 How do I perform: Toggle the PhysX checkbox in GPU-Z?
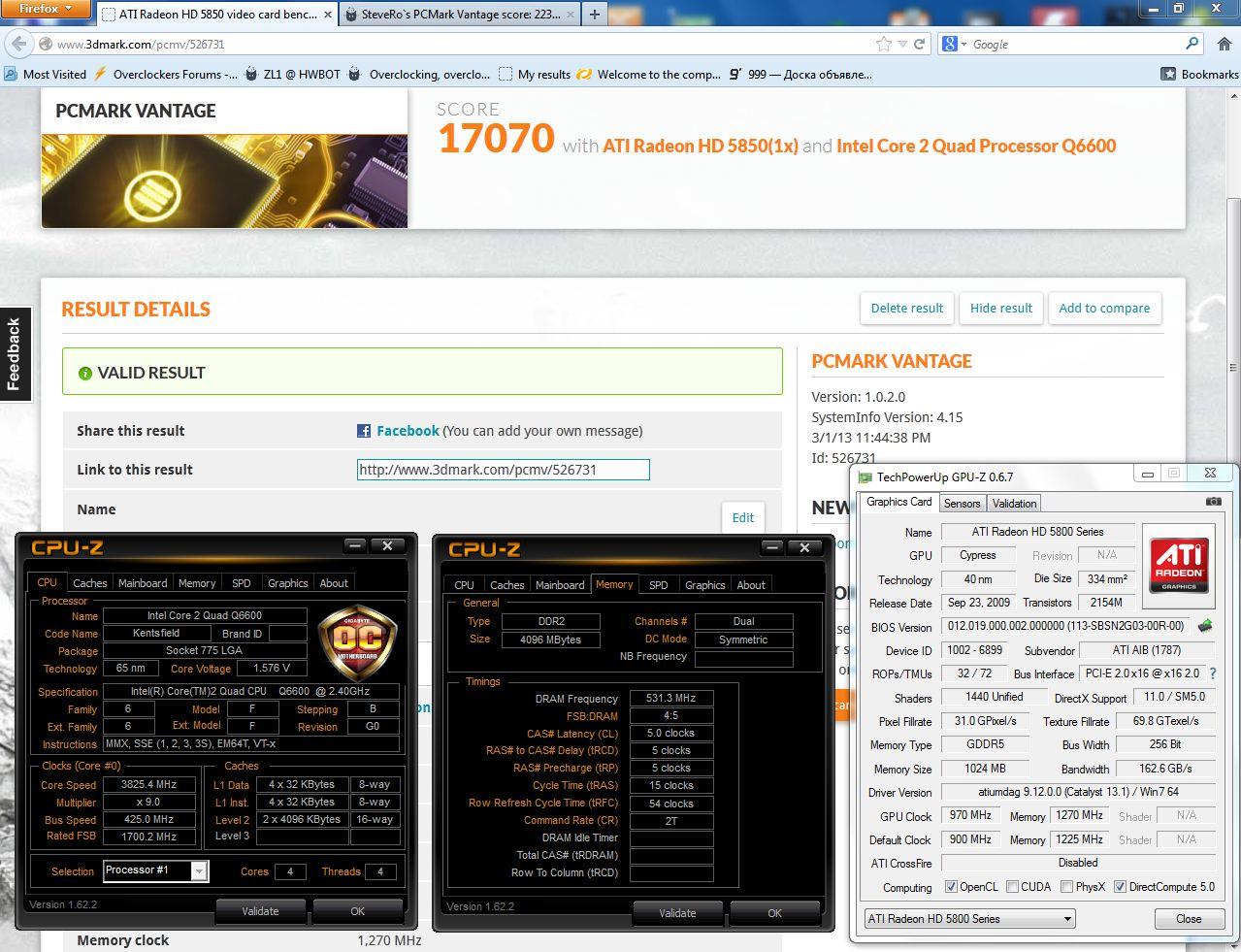tap(1067, 886)
